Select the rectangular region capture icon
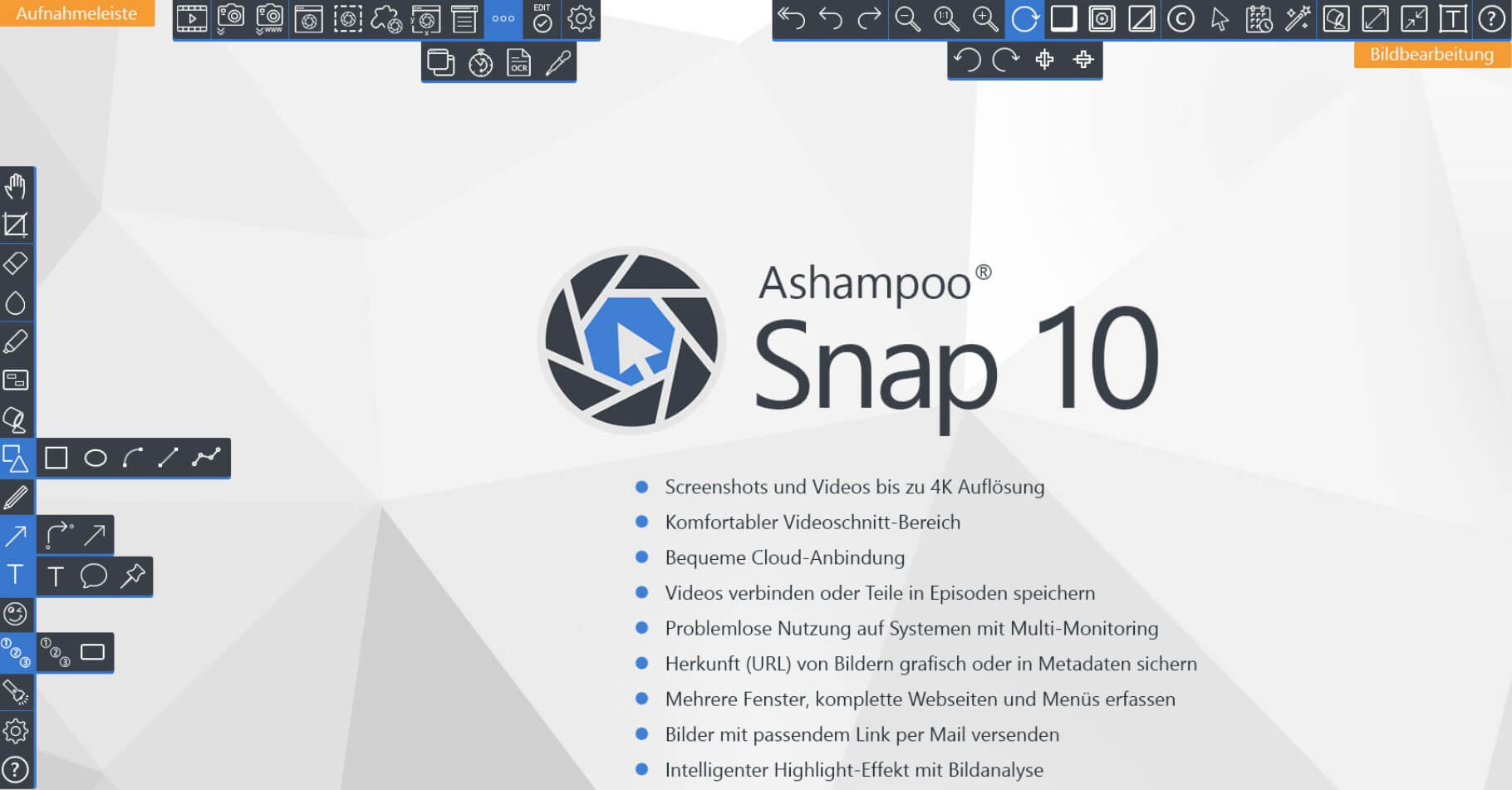 point(347,18)
